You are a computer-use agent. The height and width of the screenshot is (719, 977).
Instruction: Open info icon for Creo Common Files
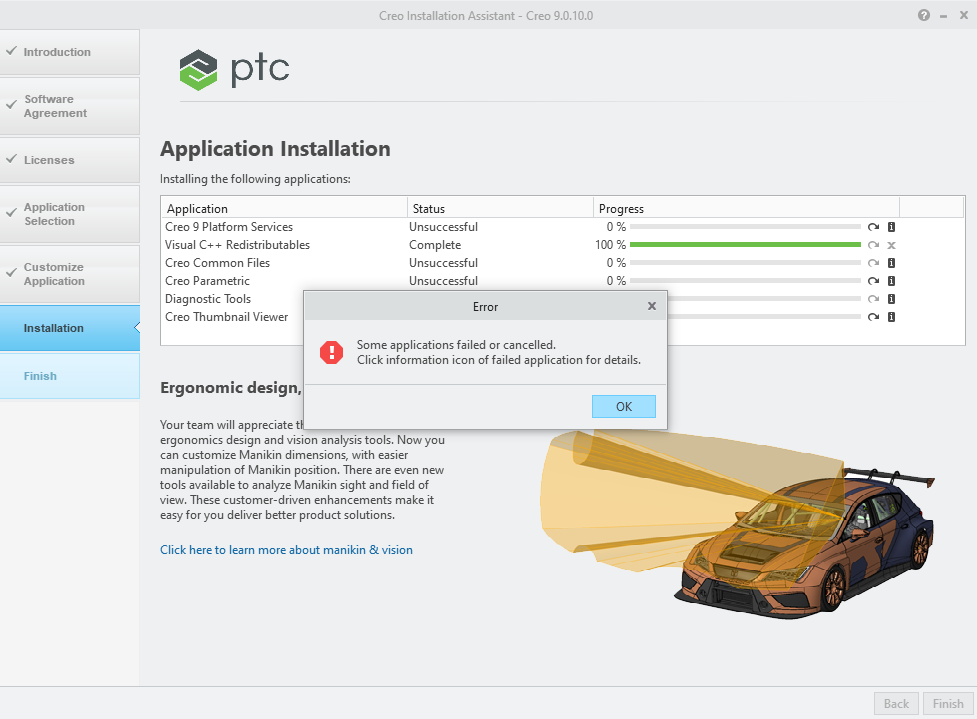tap(892, 263)
